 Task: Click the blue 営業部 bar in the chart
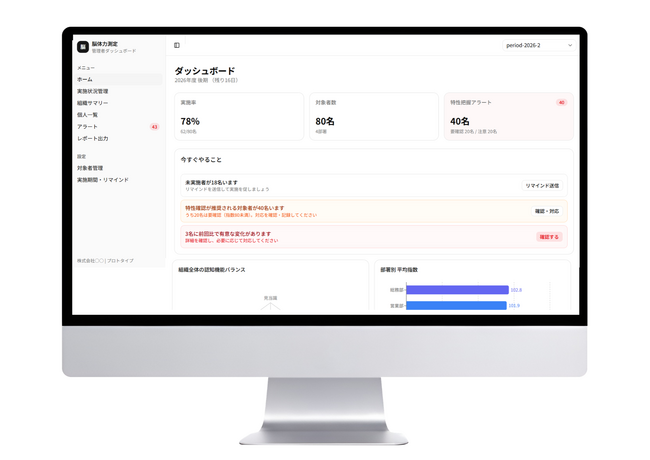pyautogui.click(x=456, y=305)
